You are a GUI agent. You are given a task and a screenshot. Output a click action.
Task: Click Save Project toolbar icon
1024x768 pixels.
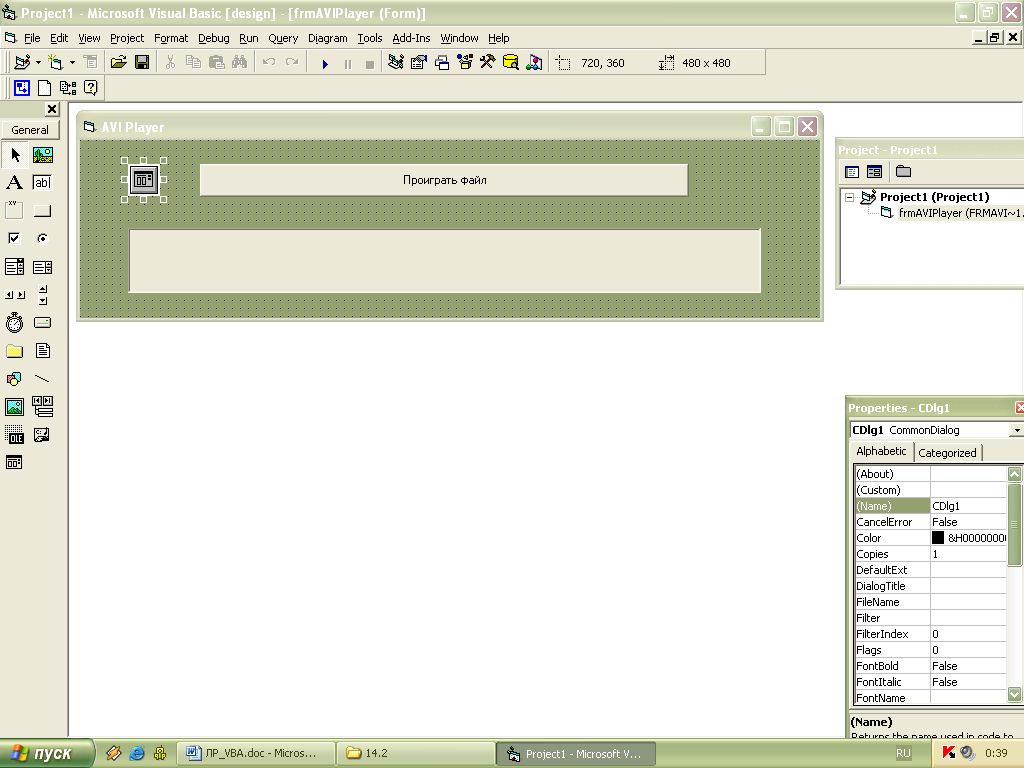tap(142, 63)
